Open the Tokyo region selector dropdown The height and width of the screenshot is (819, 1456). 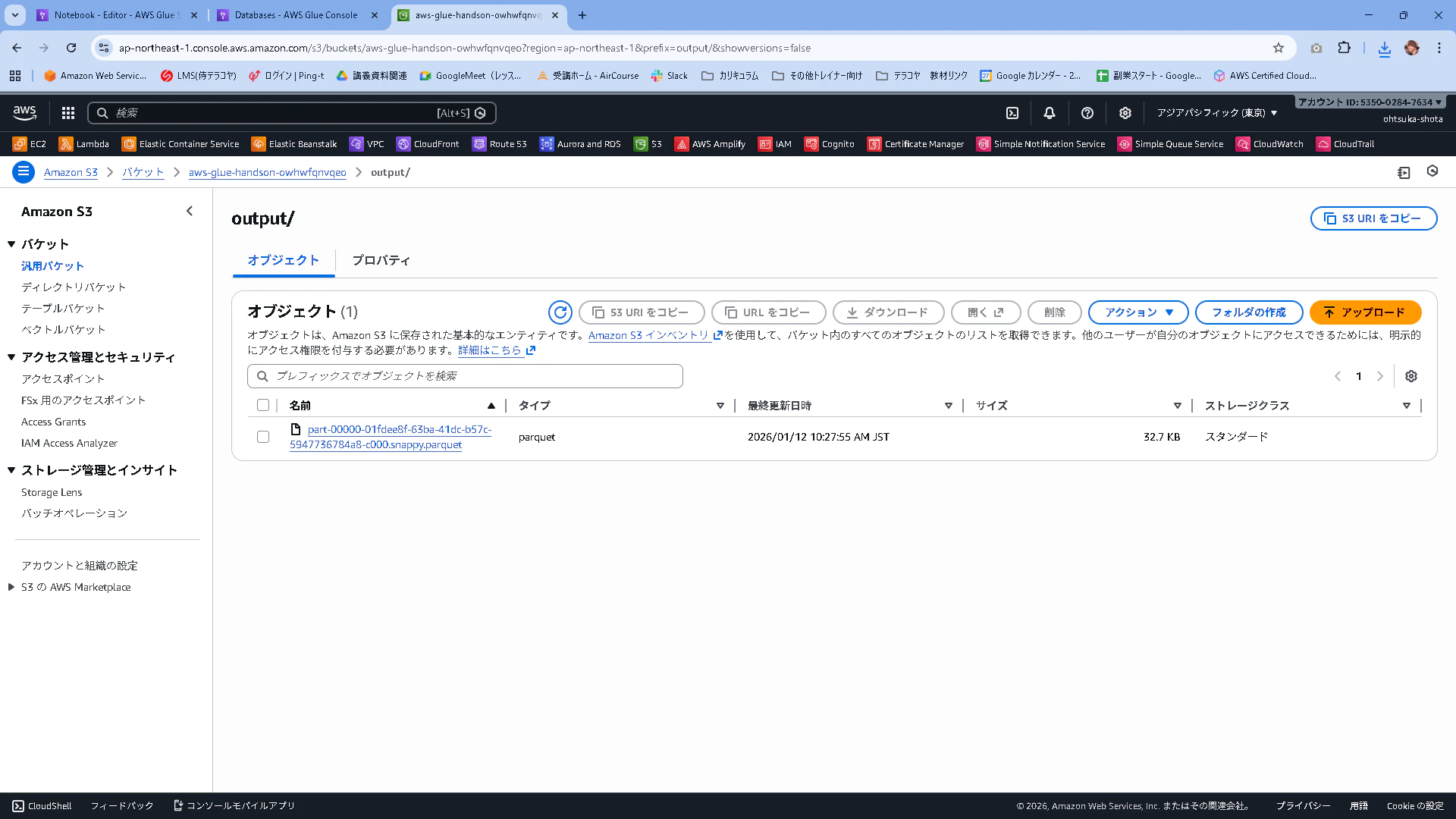pos(1216,113)
